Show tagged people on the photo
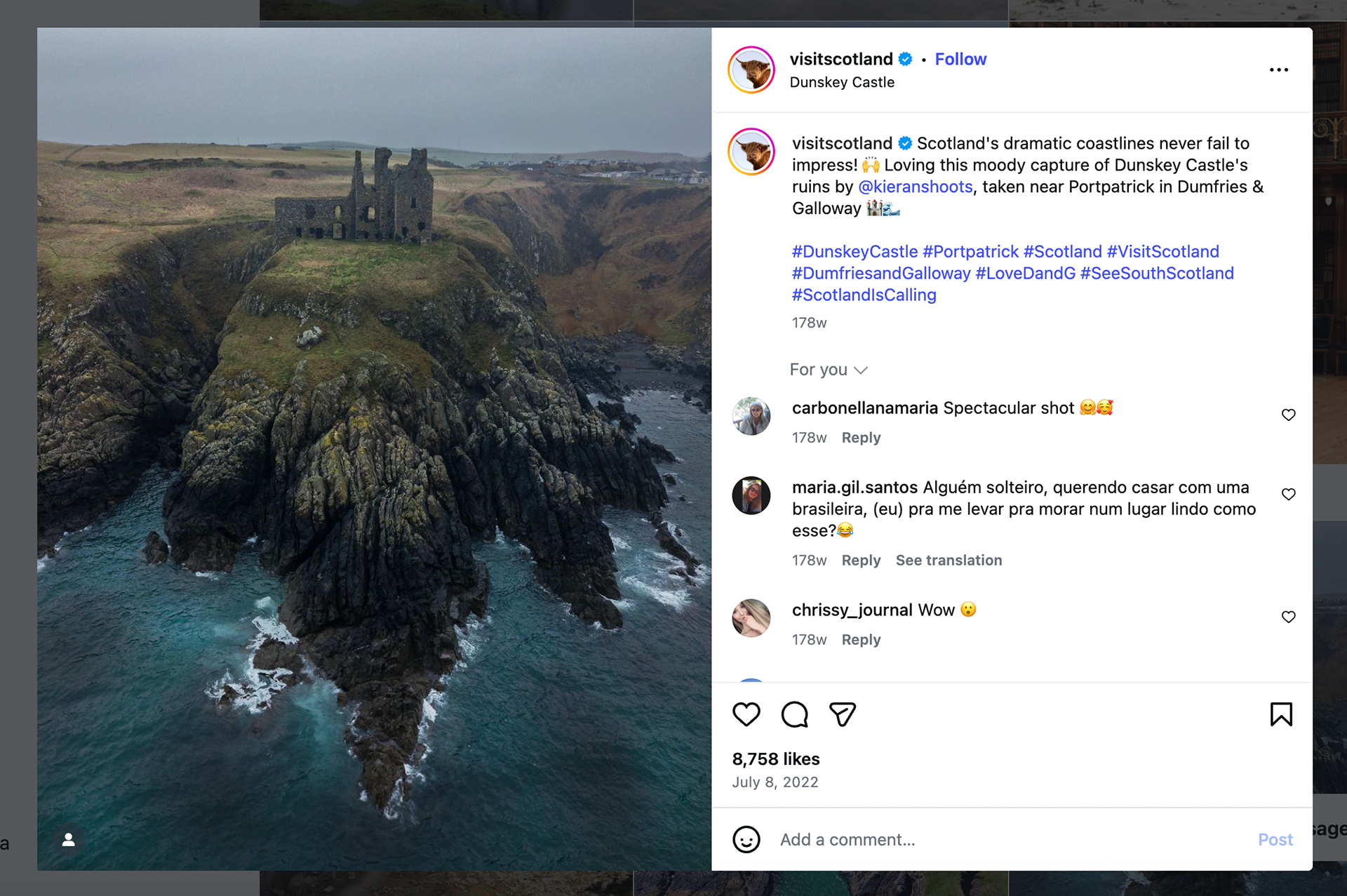Image resolution: width=1347 pixels, height=896 pixels. pyautogui.click(x=69, y=839)
